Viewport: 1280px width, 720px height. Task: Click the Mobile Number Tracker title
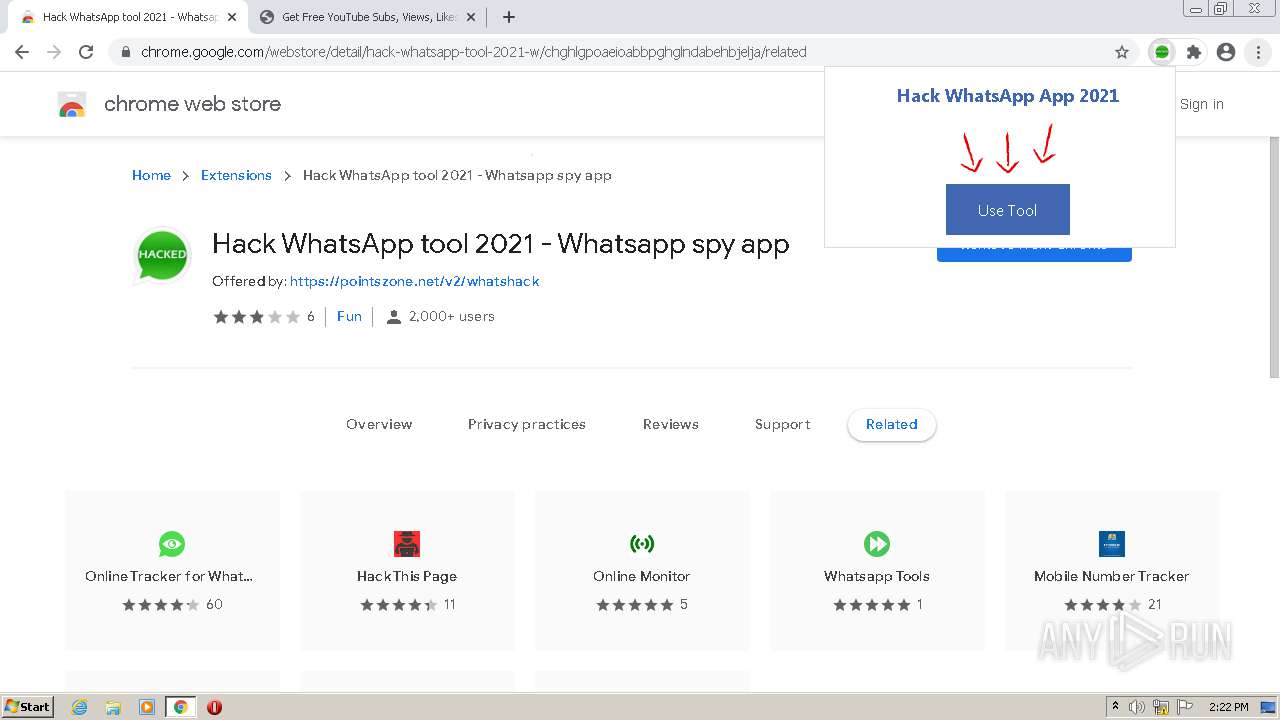point(1112,576)
